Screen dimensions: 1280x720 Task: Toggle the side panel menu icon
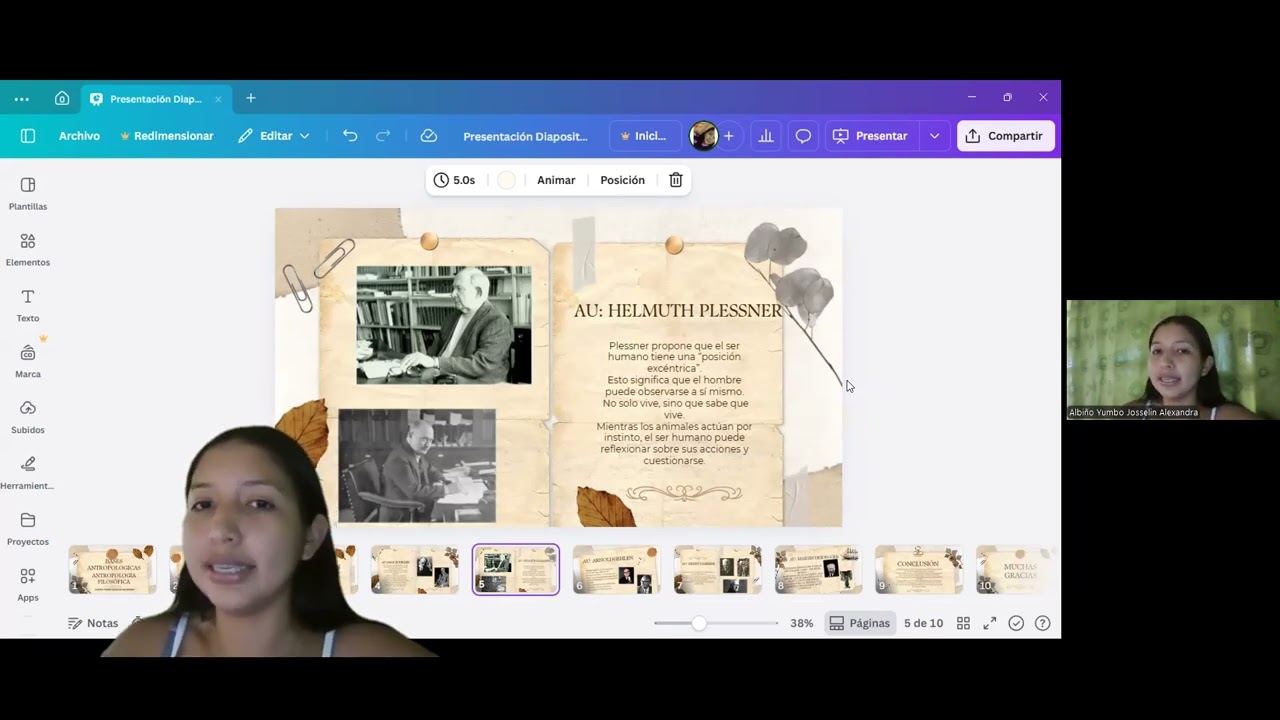click(28, 136)
